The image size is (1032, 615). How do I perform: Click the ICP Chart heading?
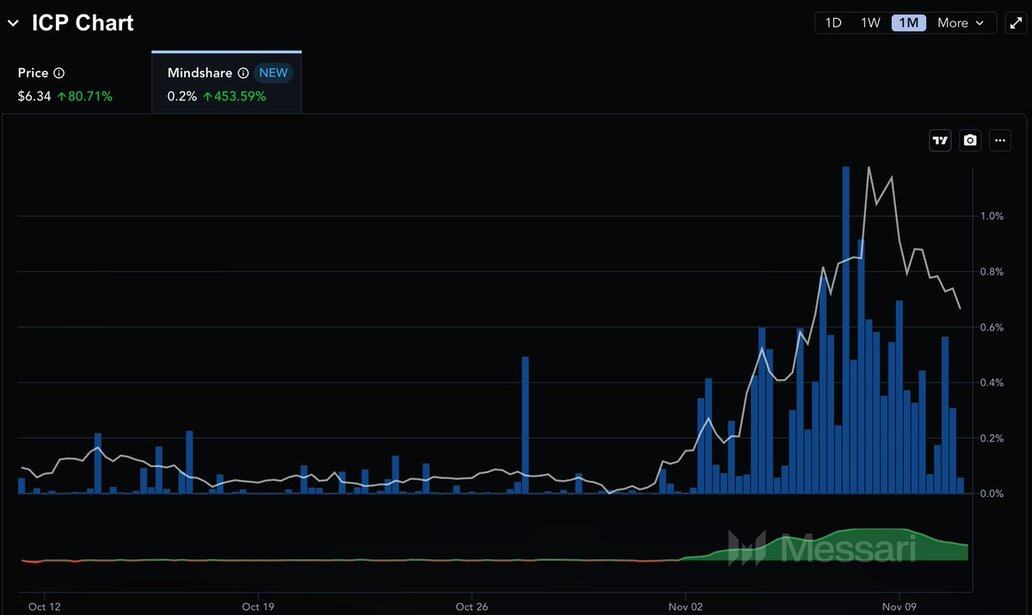pos(82,23)
